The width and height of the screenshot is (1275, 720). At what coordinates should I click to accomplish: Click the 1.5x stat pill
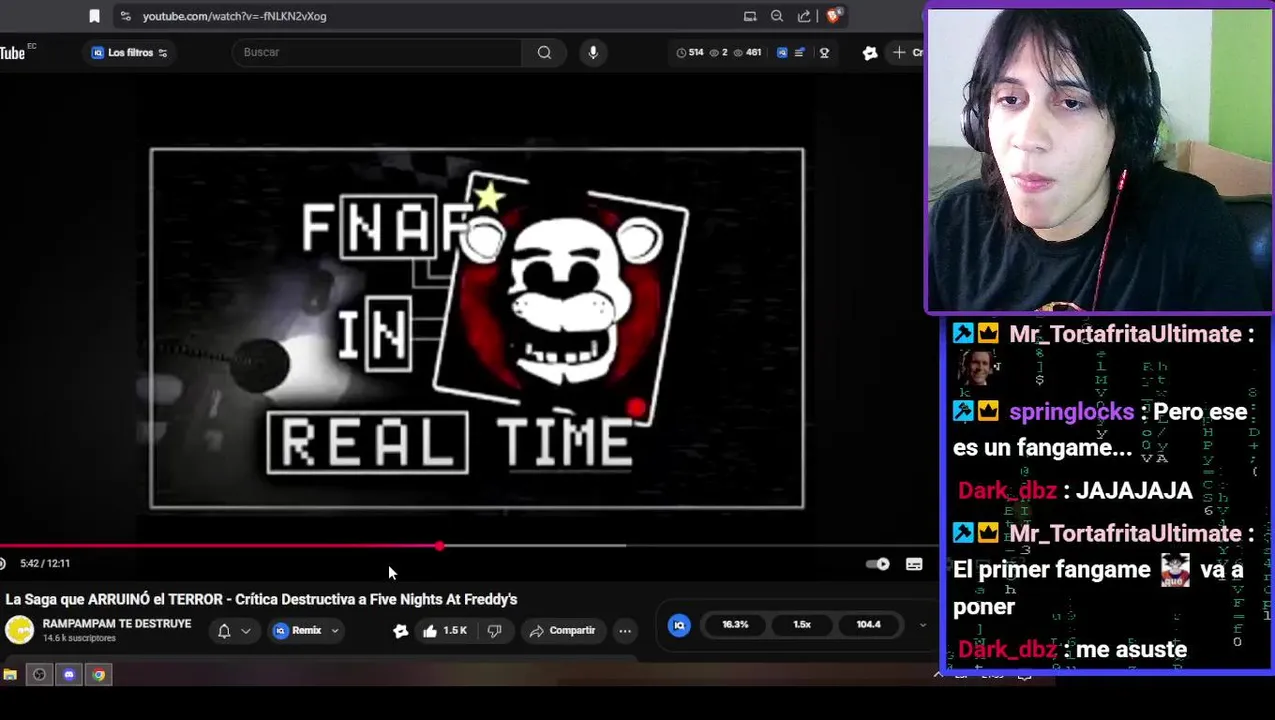tap(802, 624)
